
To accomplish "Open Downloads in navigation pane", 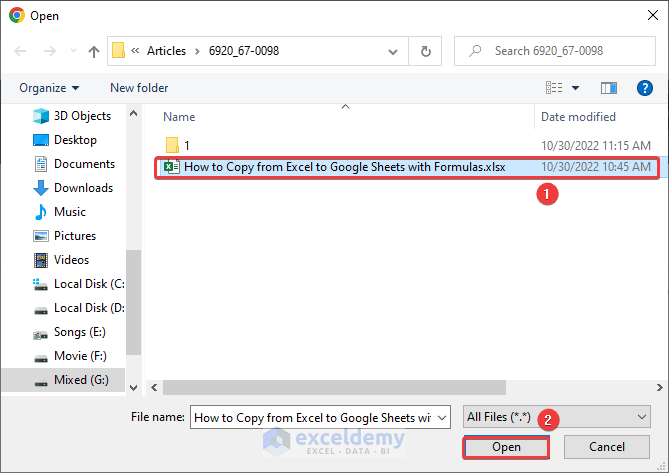I will pos(73,188).
